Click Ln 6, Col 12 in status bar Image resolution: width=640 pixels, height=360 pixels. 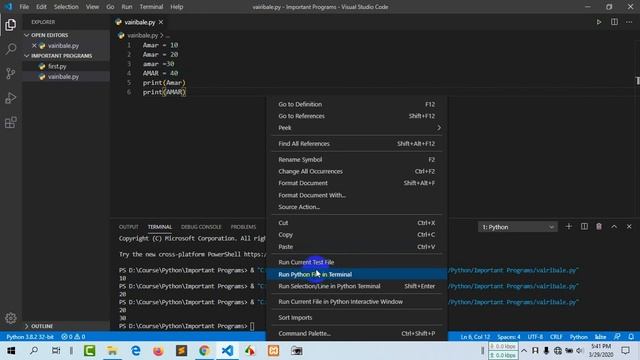(x=475, y=337)
